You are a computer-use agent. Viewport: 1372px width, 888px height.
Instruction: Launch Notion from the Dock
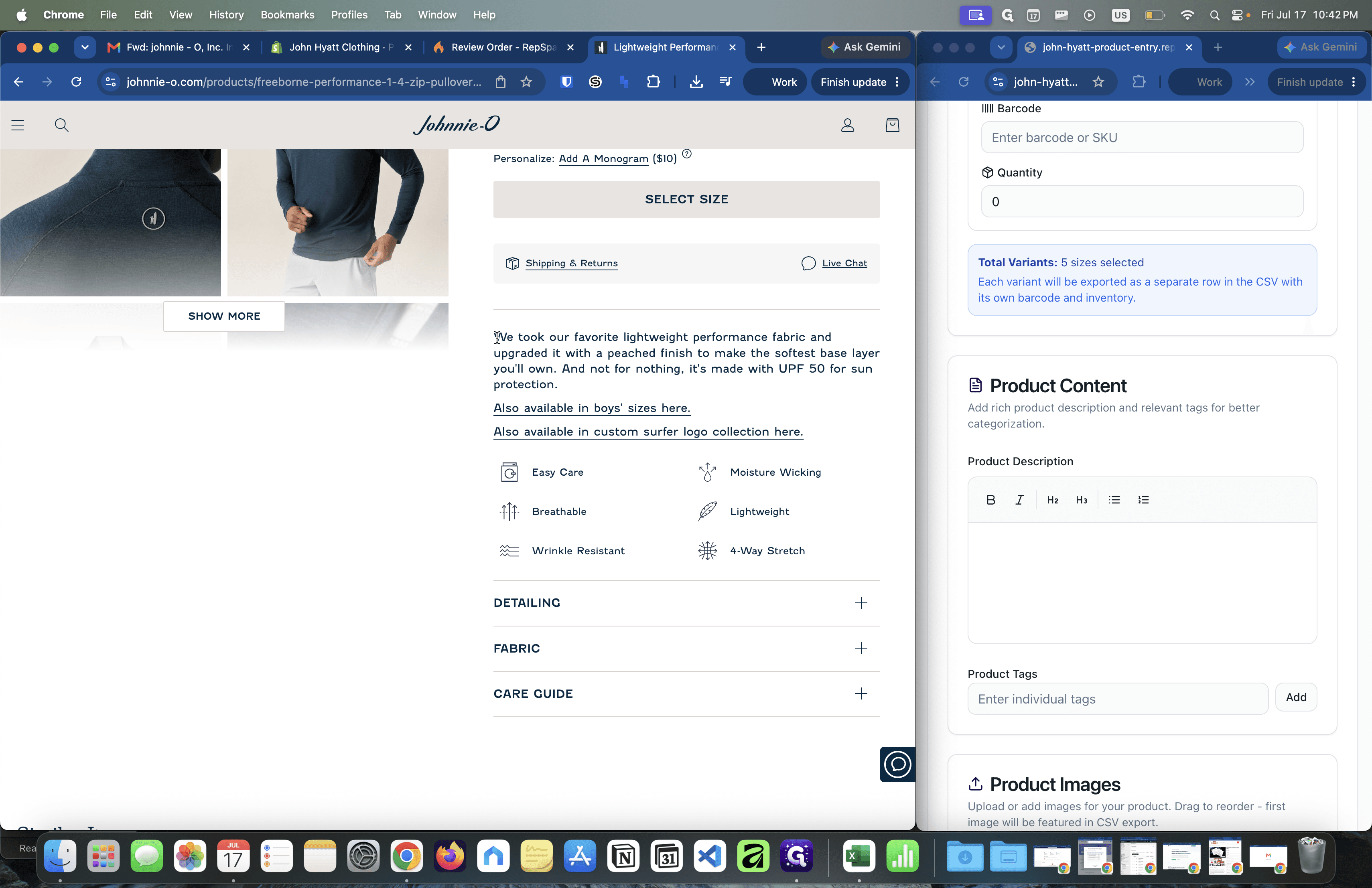point(623,856)
